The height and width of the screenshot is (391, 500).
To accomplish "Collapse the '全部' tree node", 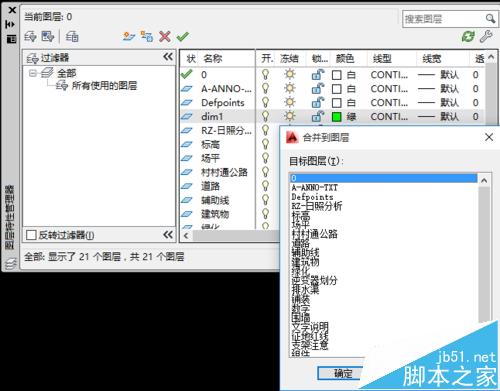I will 32,73.
